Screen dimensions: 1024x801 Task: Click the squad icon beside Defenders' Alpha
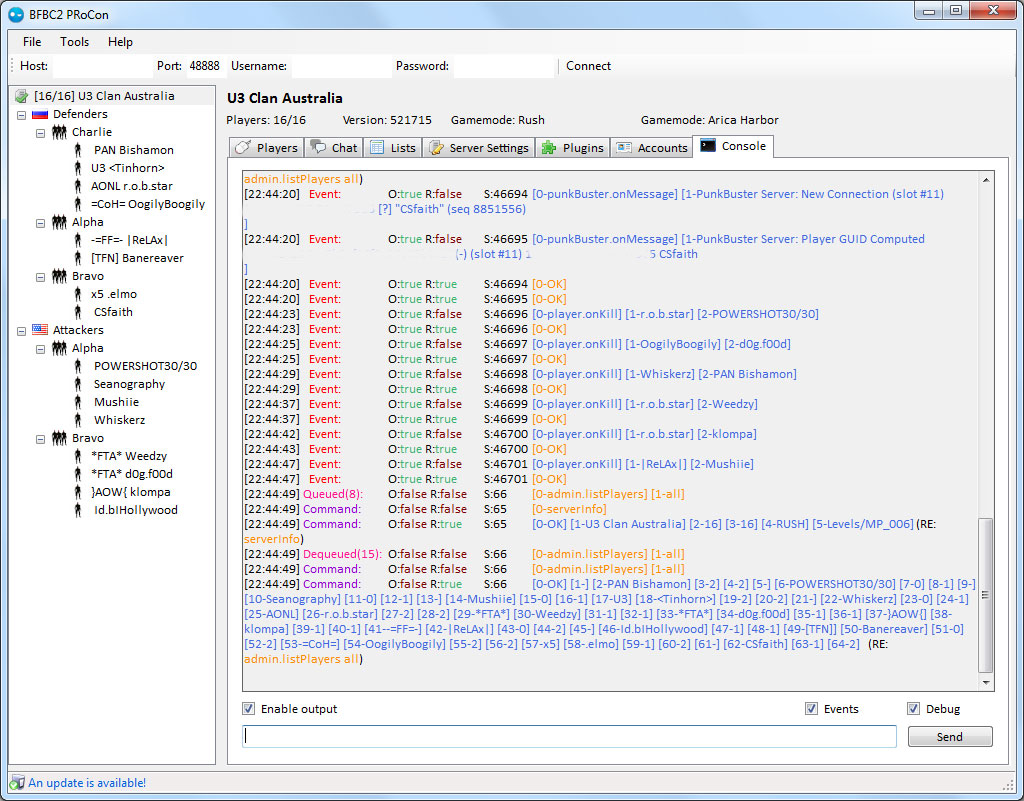click(59, 222)
